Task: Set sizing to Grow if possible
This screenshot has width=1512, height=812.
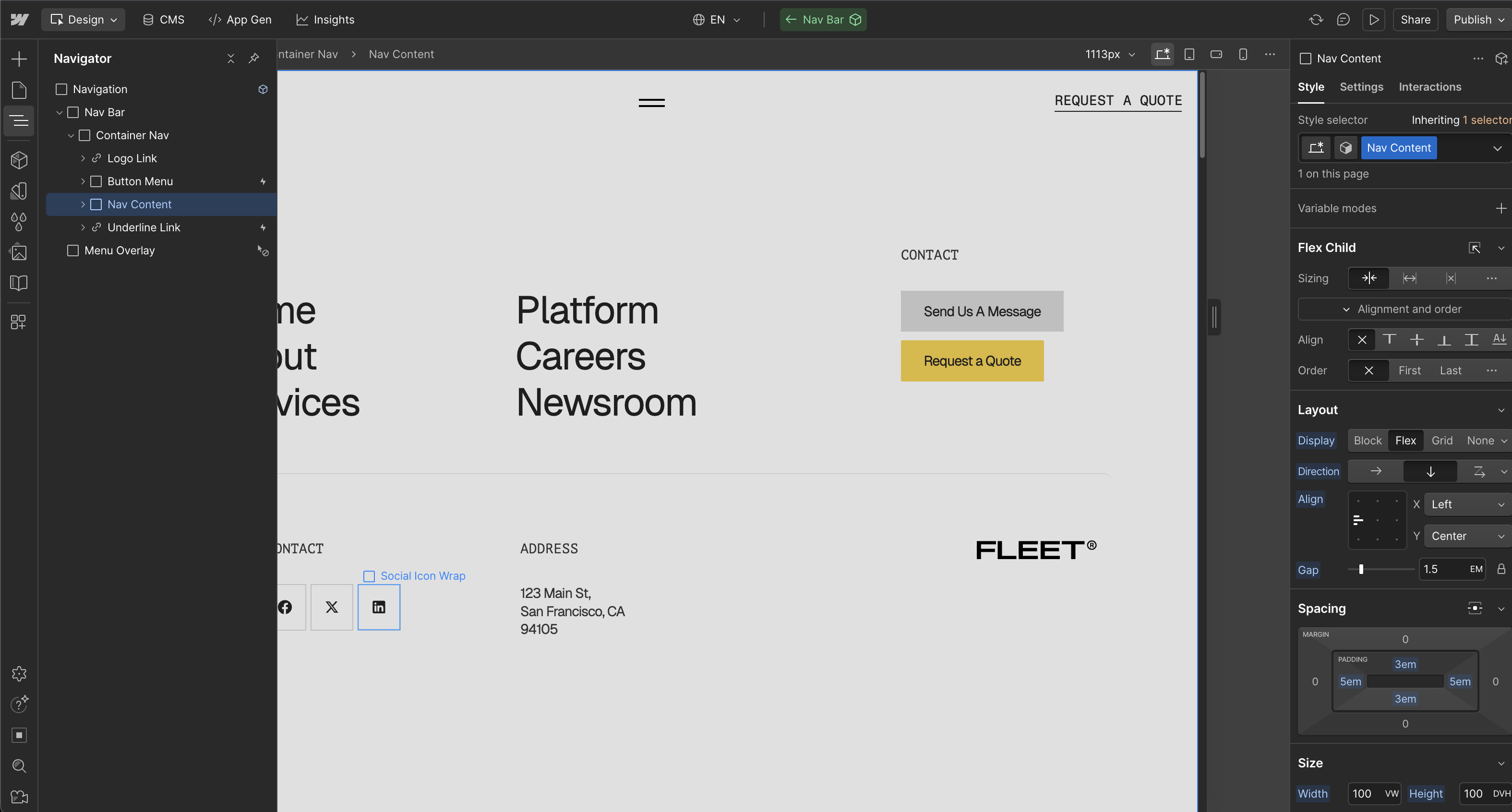Action: coord(1410,278)
